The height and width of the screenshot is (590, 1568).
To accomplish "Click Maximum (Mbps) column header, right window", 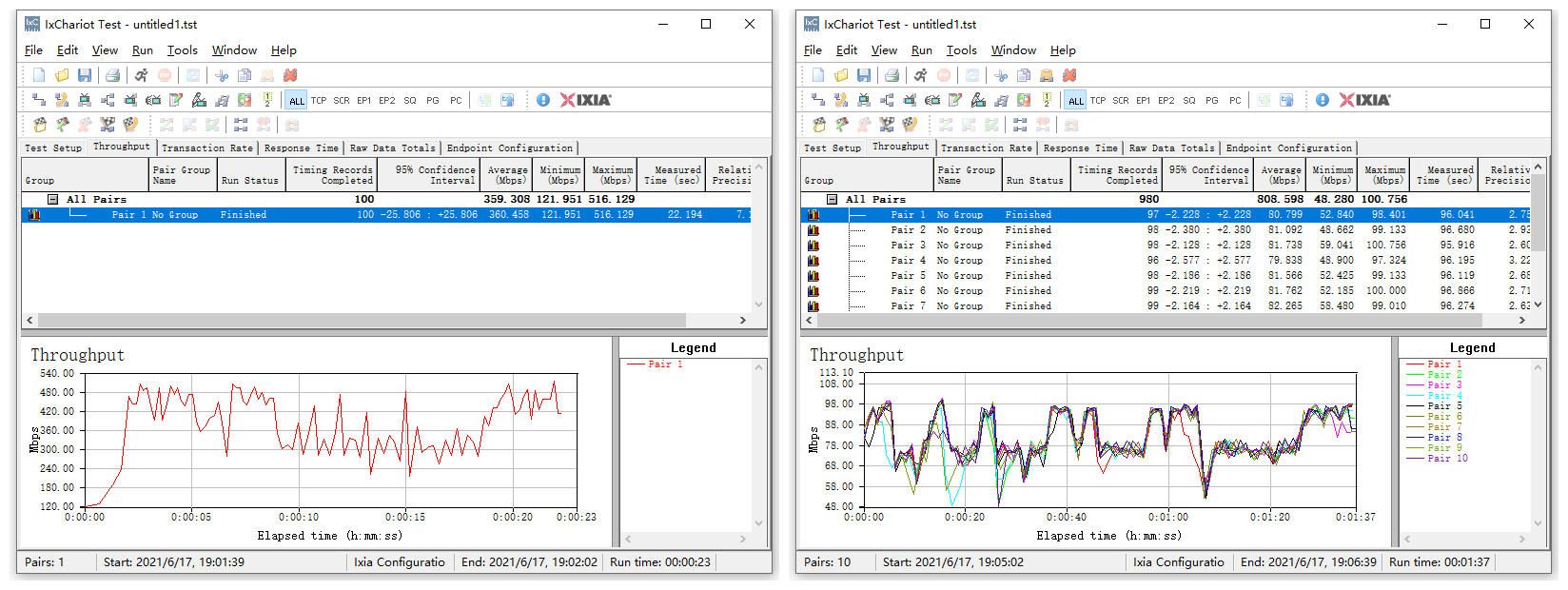I will pos(1383,175).
